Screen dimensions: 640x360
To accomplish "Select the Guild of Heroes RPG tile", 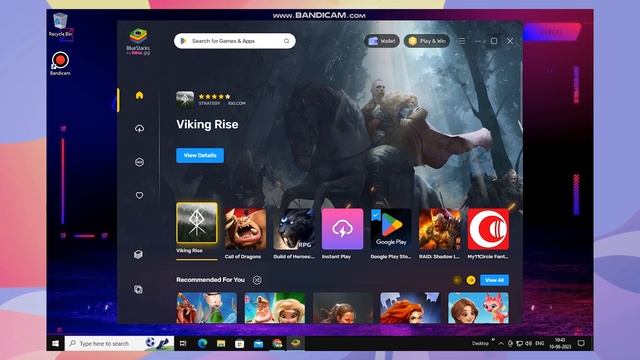I will (294, 229).
